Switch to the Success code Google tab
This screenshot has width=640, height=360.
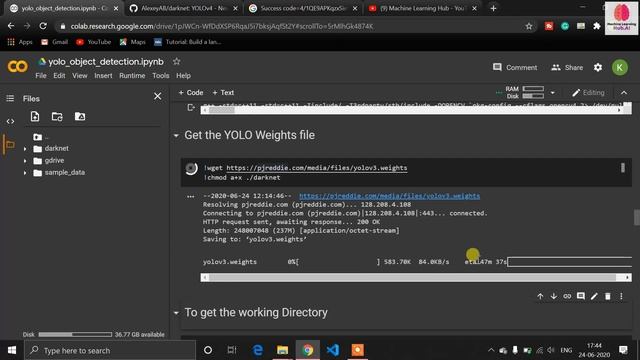click(303, 8)
